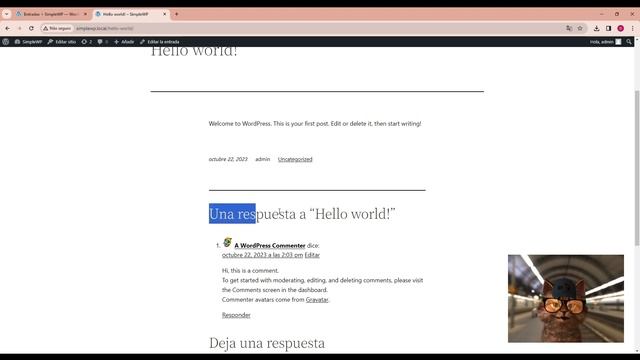Open the Uncategorized category link

tap(295, 159)
